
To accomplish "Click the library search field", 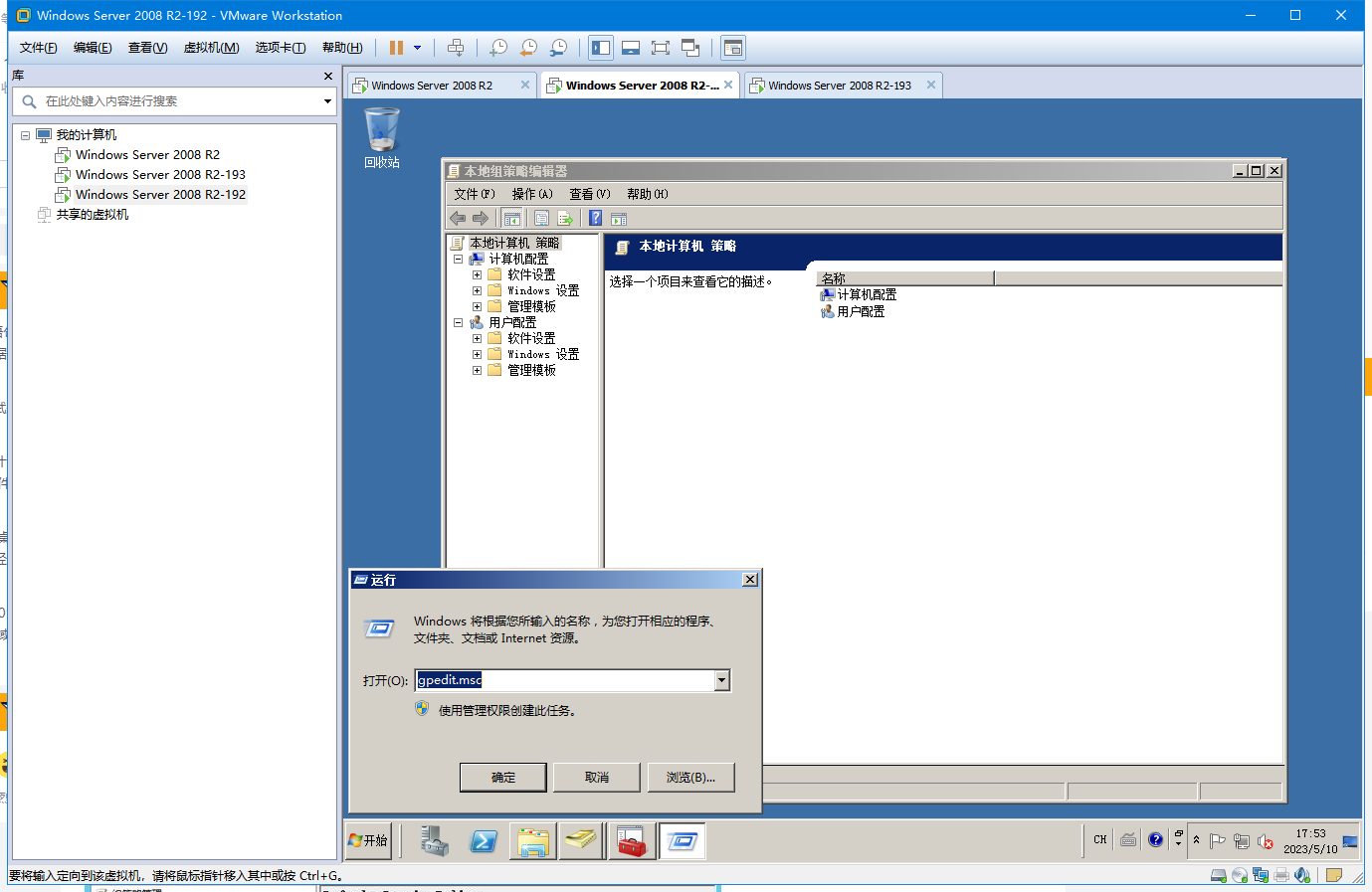I will click(x=174, y=101).
